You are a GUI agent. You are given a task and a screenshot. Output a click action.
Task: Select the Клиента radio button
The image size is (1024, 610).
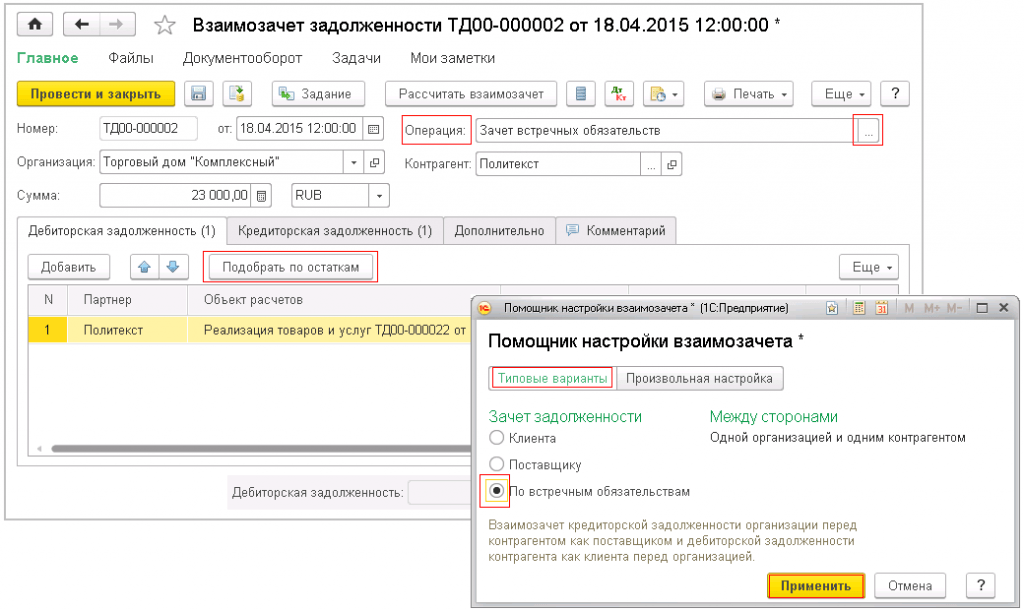tap(496, 438)
